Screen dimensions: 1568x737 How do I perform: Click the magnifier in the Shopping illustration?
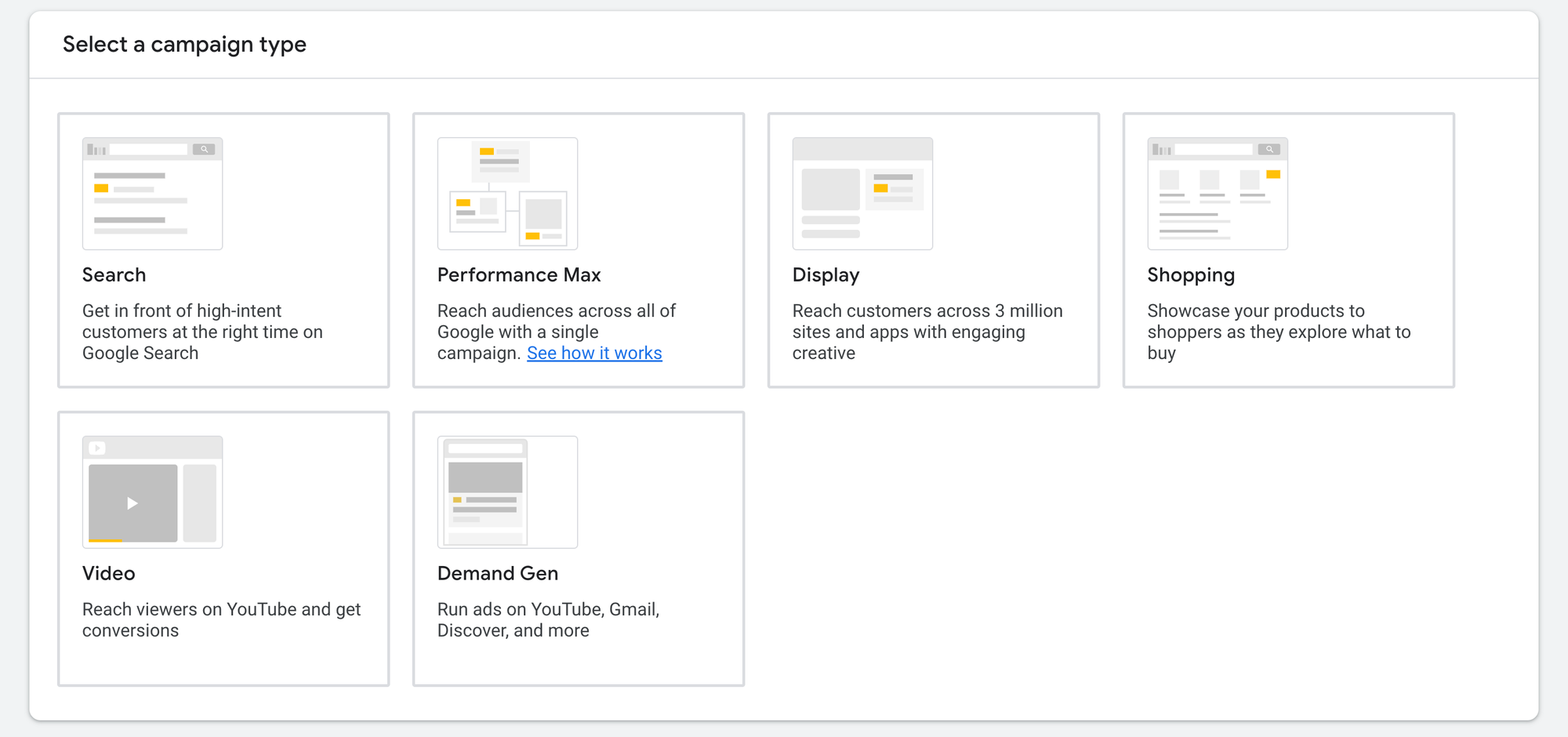coord(1269,149)
